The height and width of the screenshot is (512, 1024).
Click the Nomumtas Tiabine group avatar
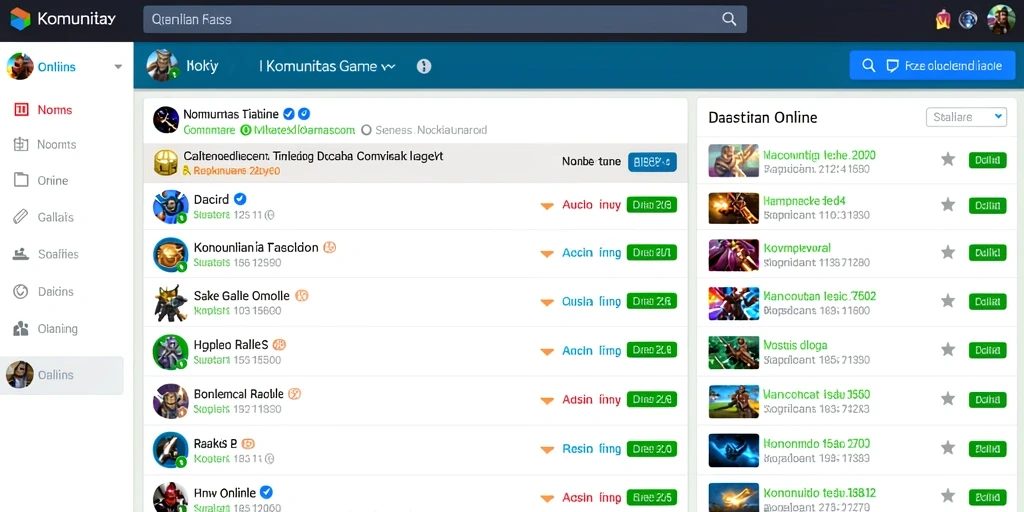166,120
